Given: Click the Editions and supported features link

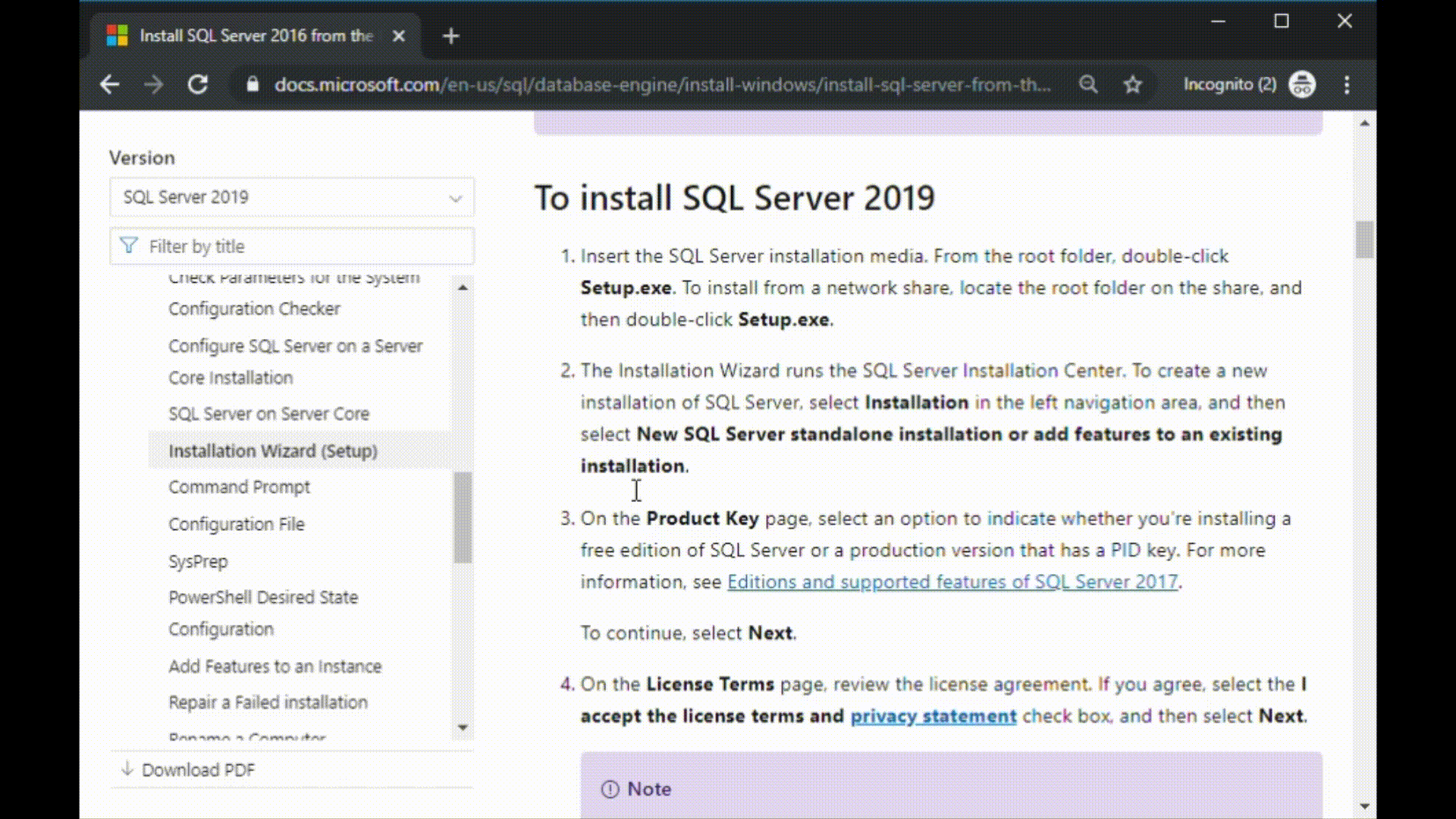Looking at the screenshot, I should click(x=952, y=581).
